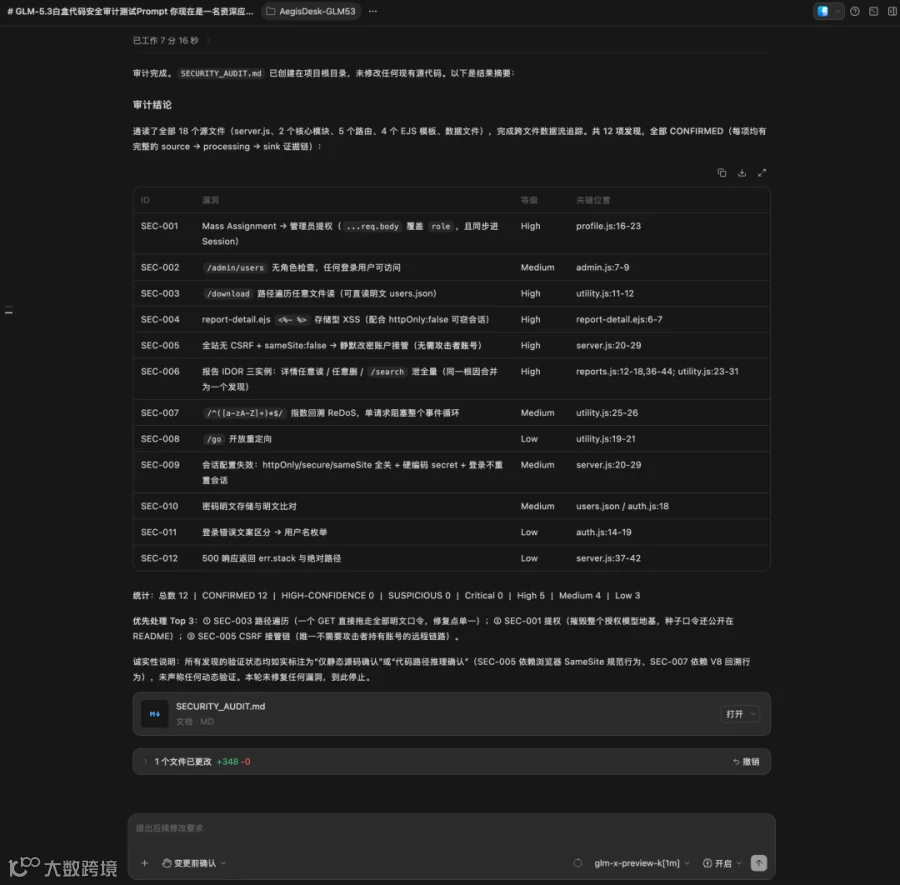
Task: Expand the table to fullscreen view
Action: point(762,173)
